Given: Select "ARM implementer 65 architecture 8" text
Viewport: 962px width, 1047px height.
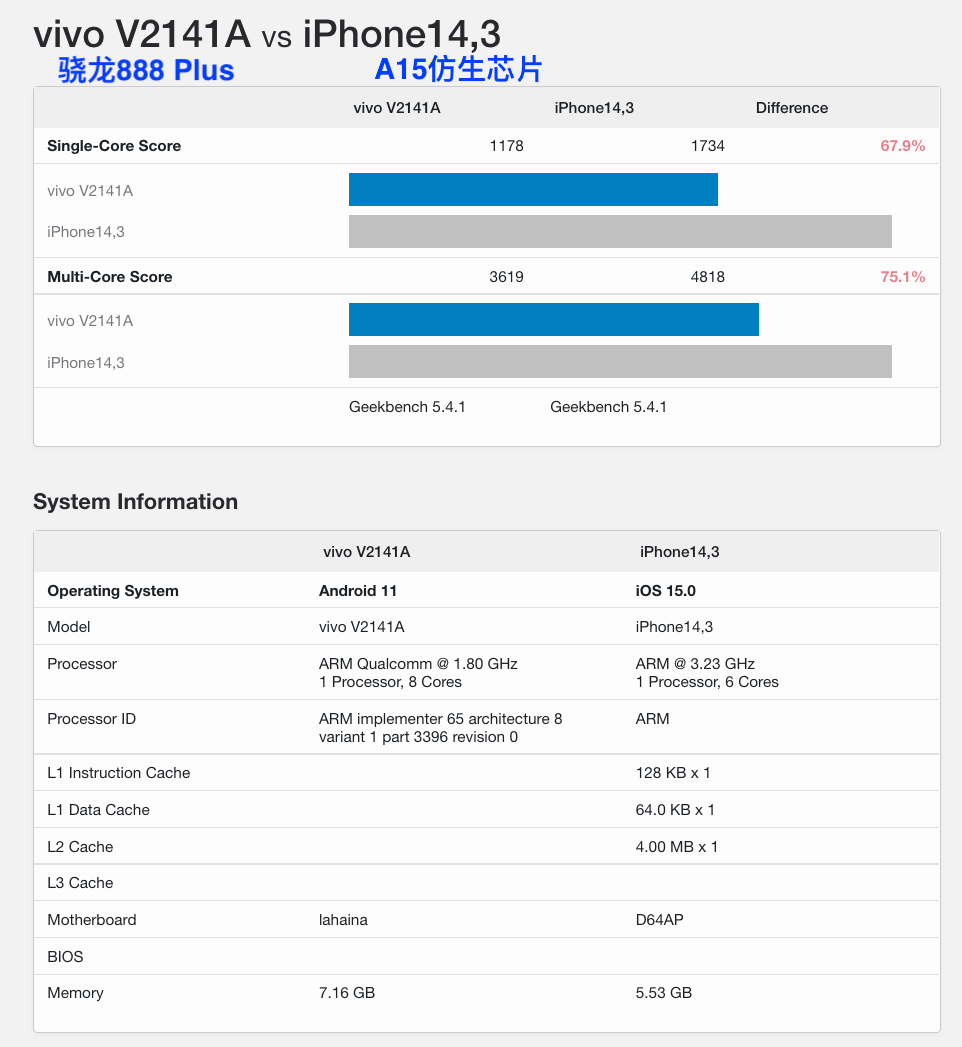Looking at the screenshot, I should (x=441, y=718).
